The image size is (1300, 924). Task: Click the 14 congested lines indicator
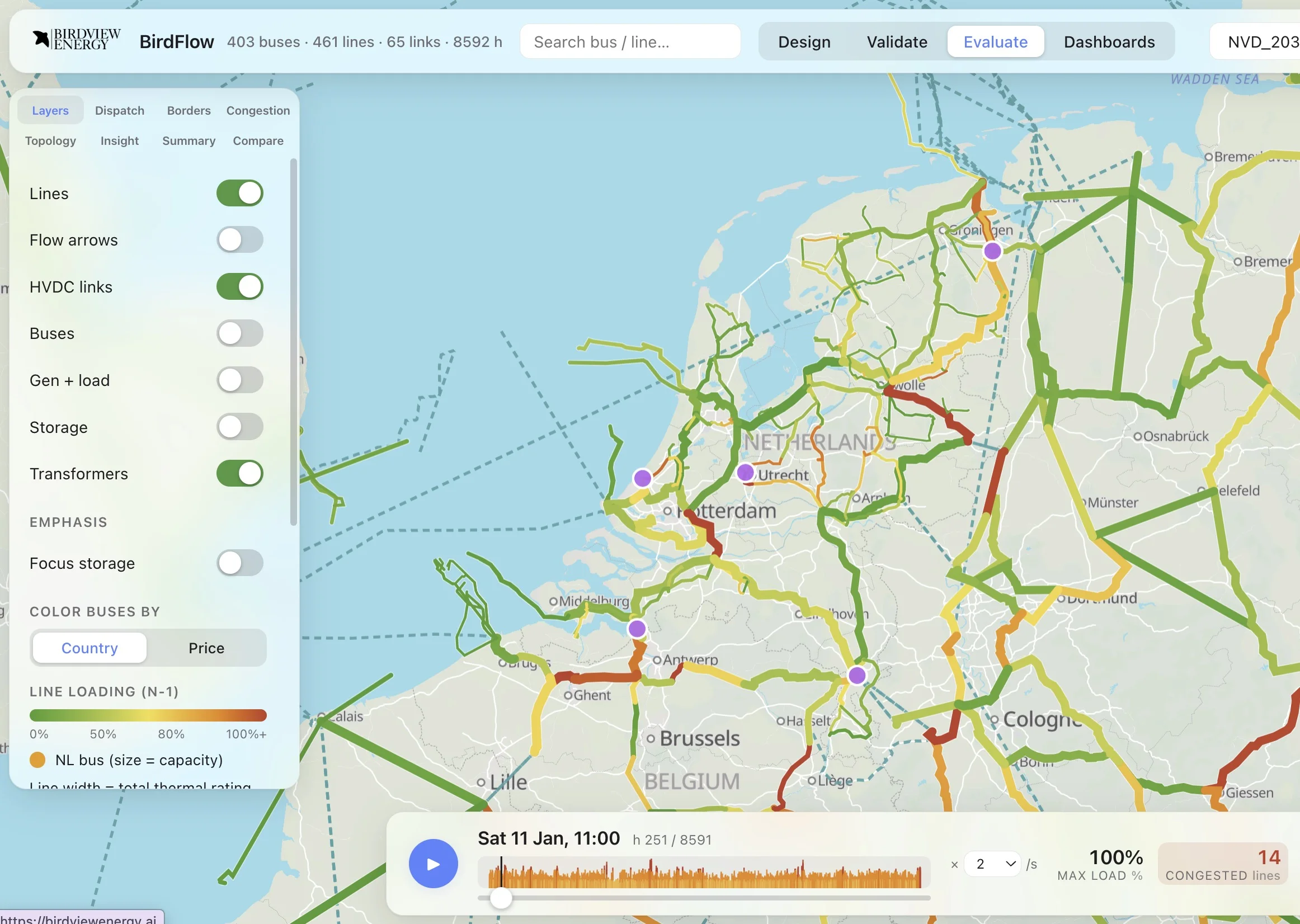click(x=1222, y=864)
